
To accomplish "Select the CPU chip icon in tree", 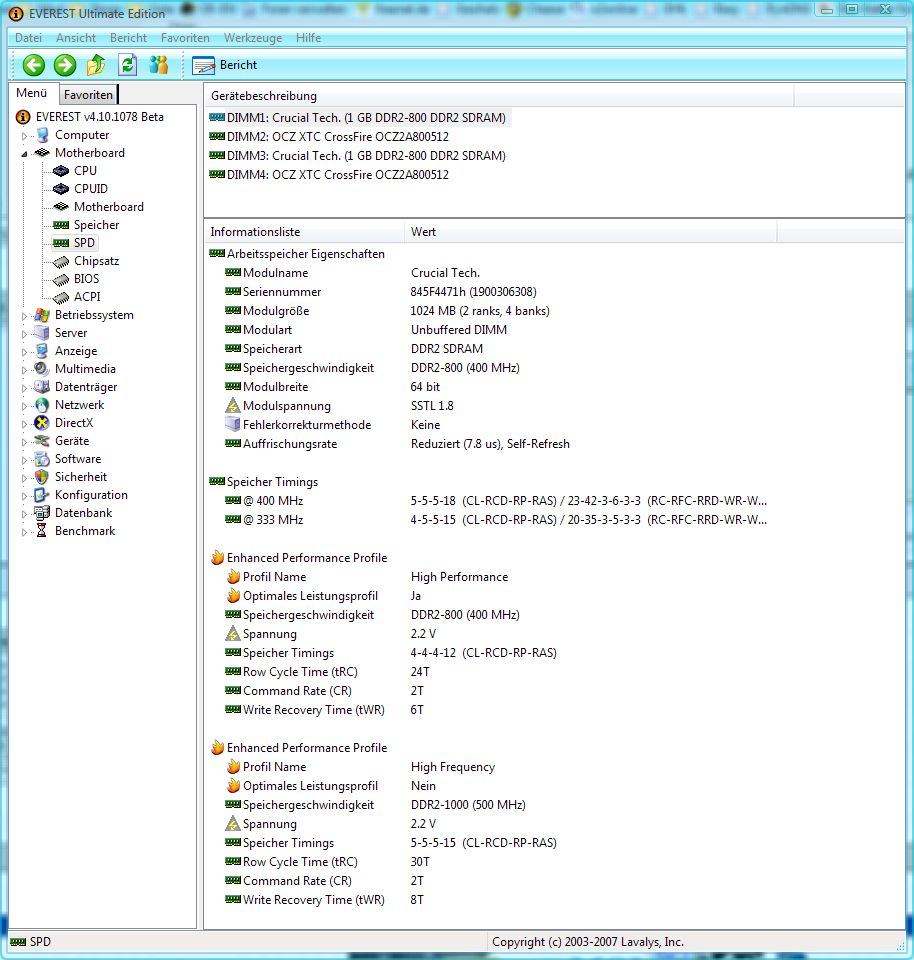I will point(61,171).
